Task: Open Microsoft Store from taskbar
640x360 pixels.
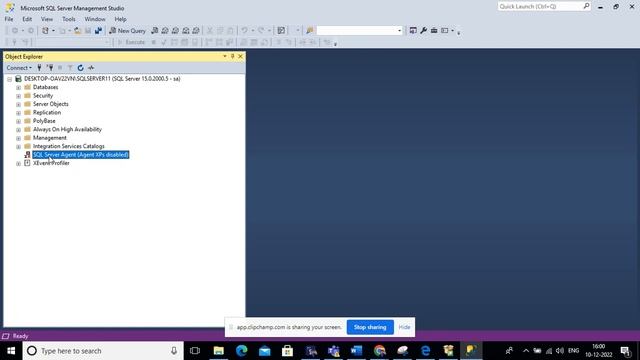Action: point(287,351)
